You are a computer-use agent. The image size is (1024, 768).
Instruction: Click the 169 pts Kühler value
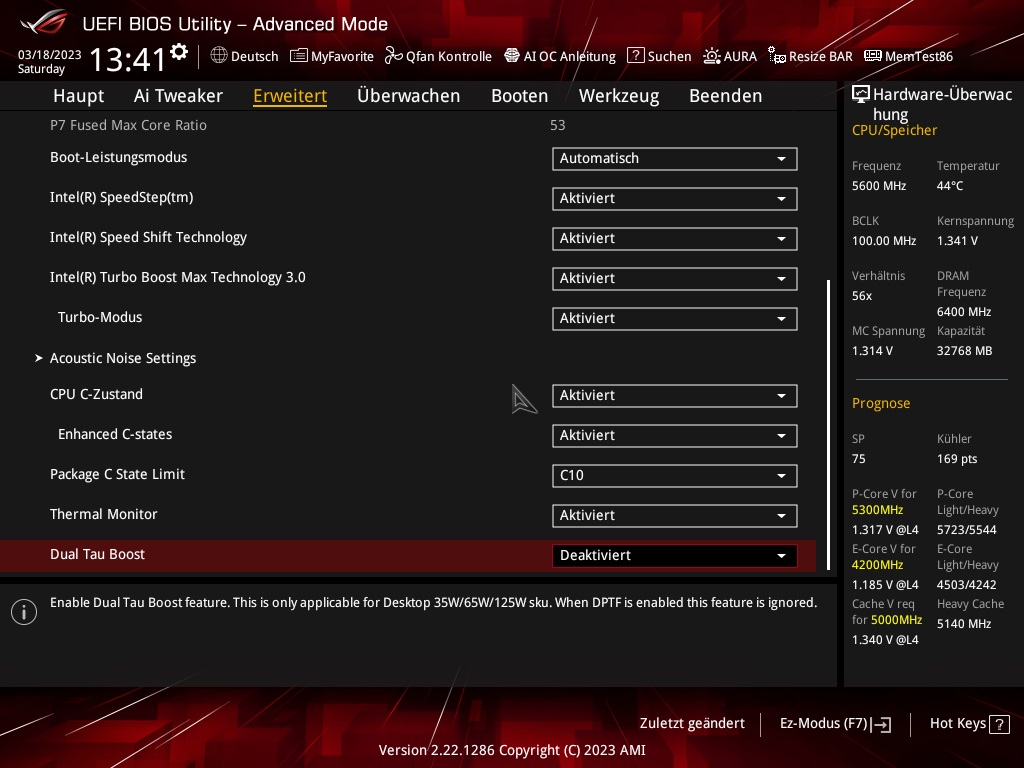pos(957,458)
